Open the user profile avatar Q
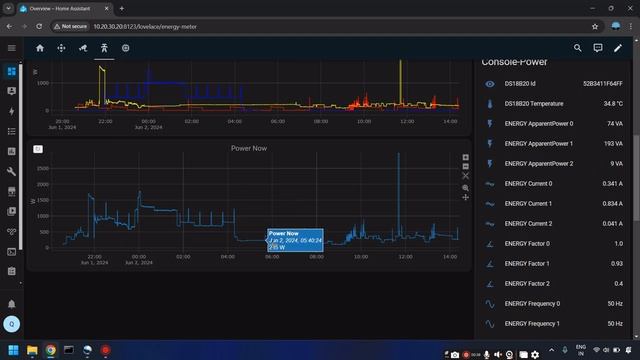 pyautogui.click(x=11, y=324)
